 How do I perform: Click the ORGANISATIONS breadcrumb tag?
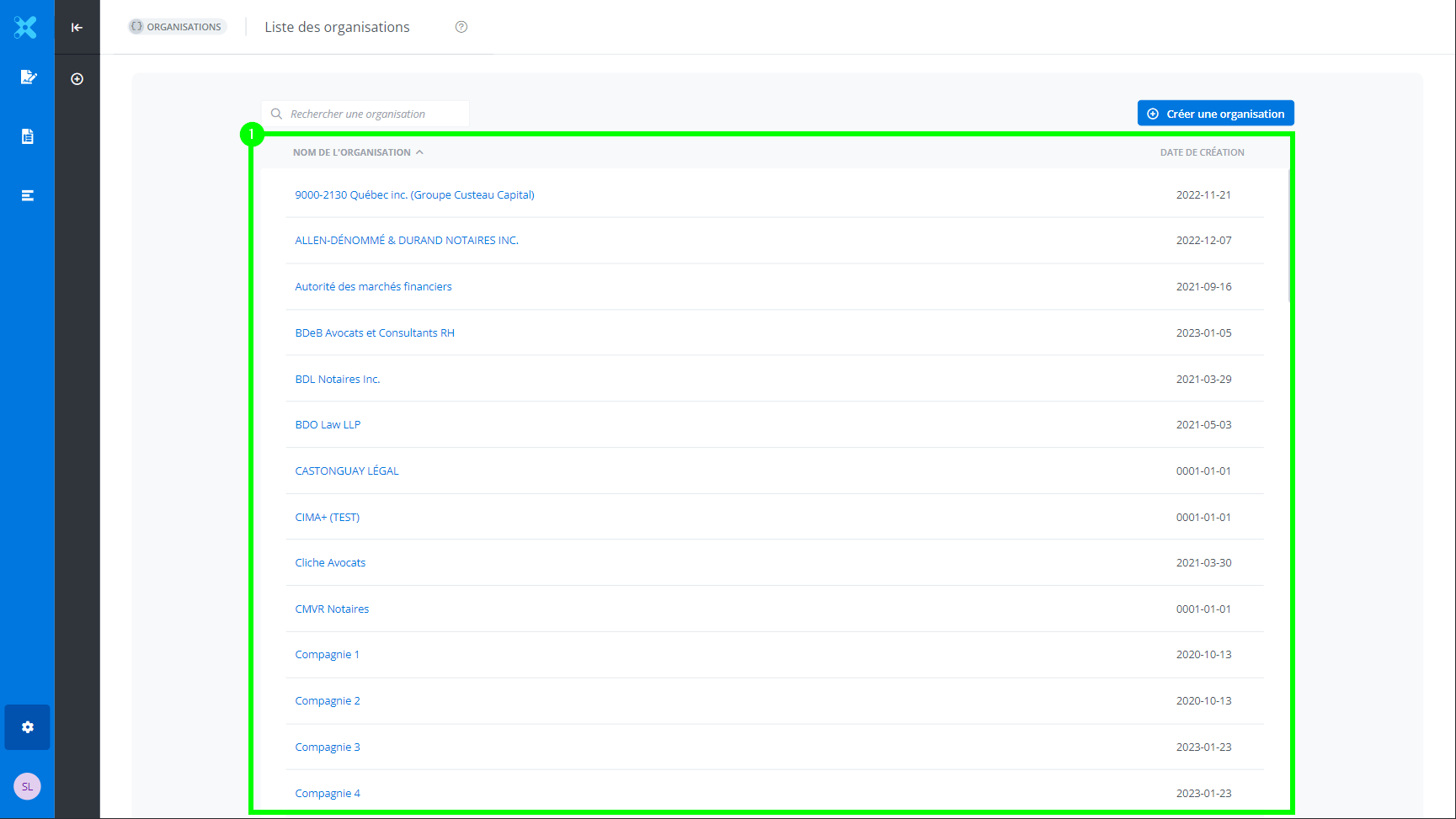tap(178, 27)
